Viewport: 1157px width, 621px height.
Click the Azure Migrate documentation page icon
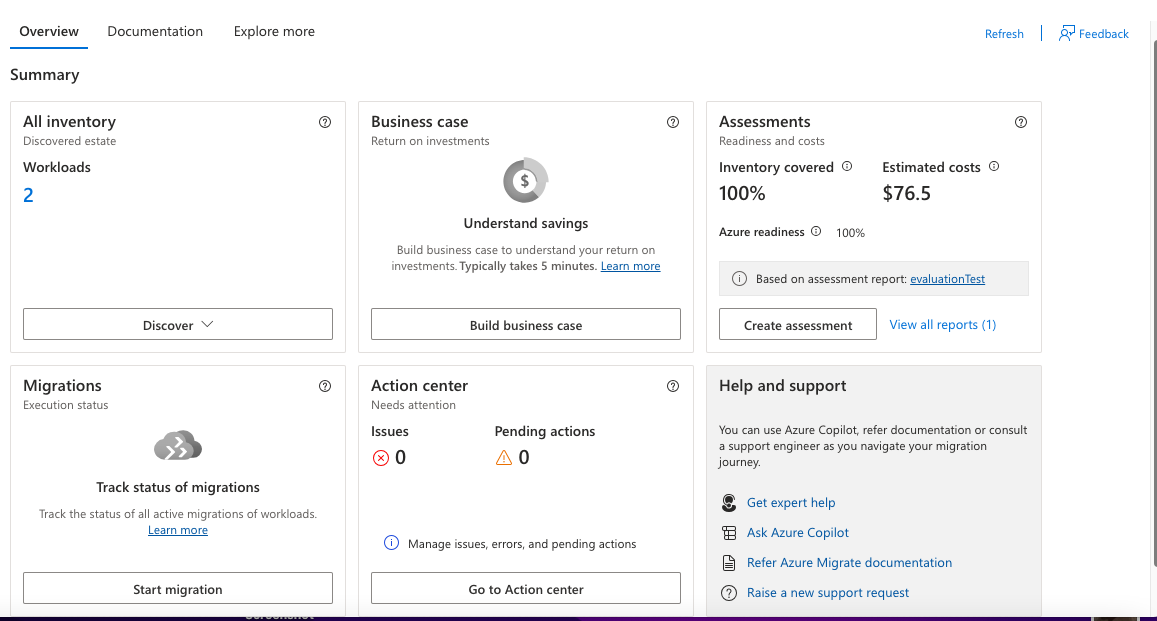pos(729,563)
